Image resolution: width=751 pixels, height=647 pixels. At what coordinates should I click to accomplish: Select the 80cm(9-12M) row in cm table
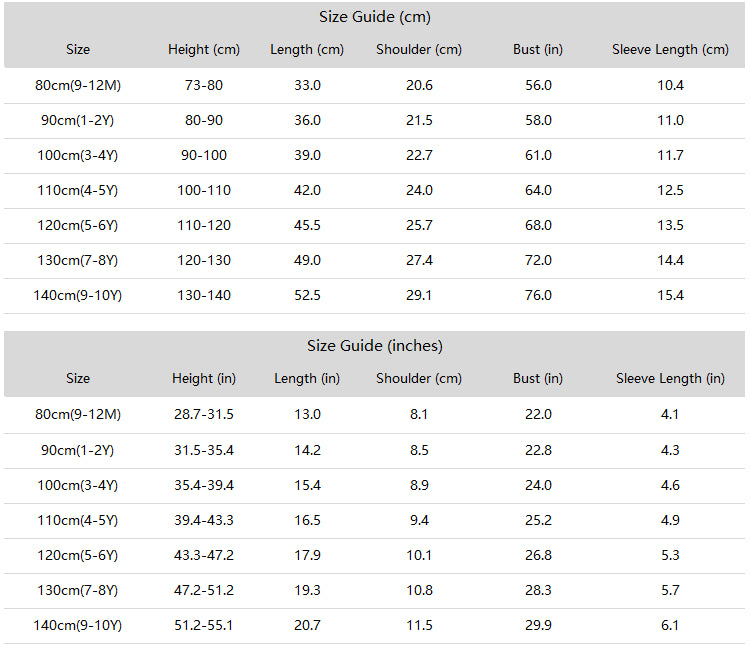click(x=375, y=86)
